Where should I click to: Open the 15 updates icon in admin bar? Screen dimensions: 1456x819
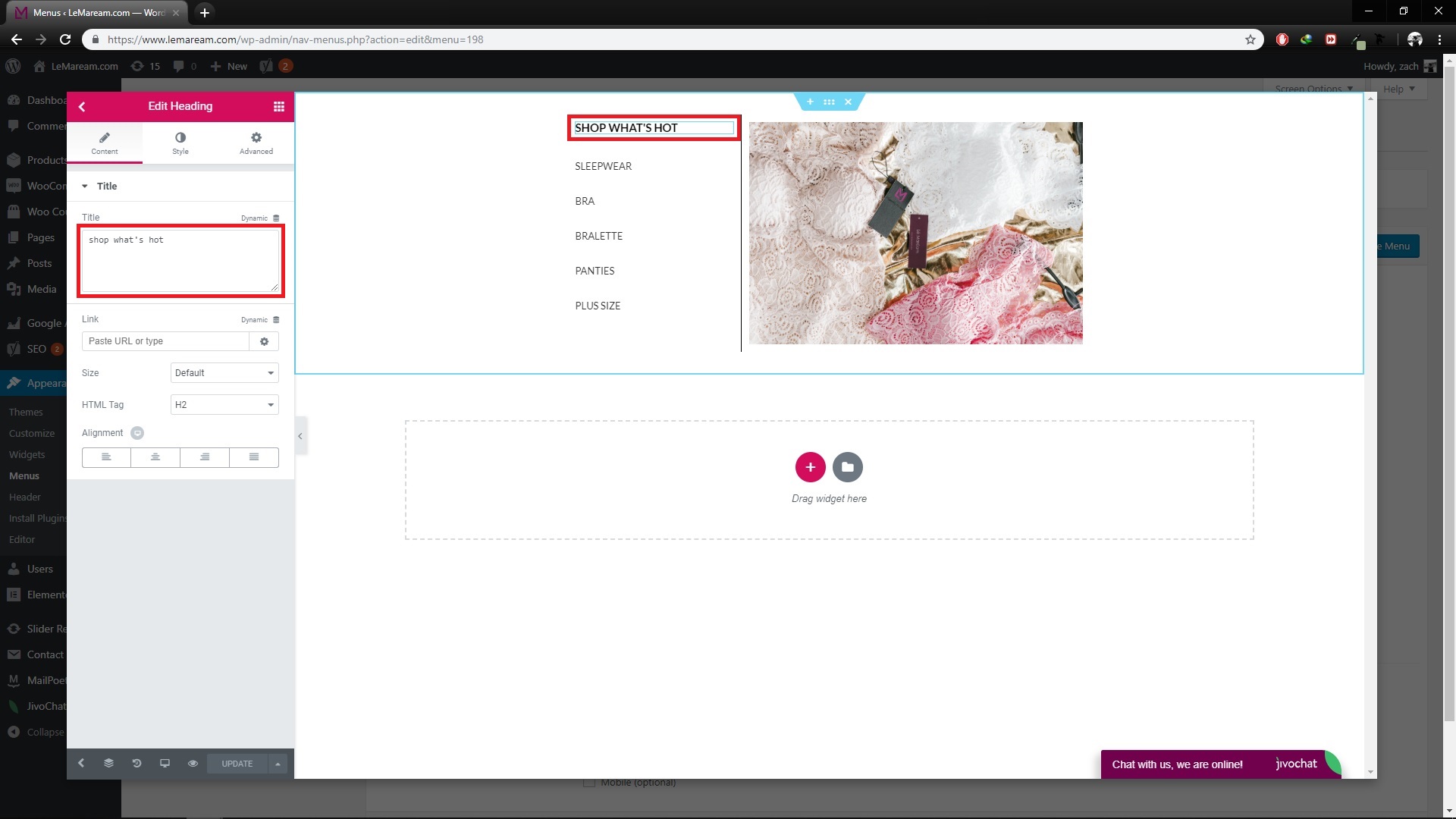146,66
